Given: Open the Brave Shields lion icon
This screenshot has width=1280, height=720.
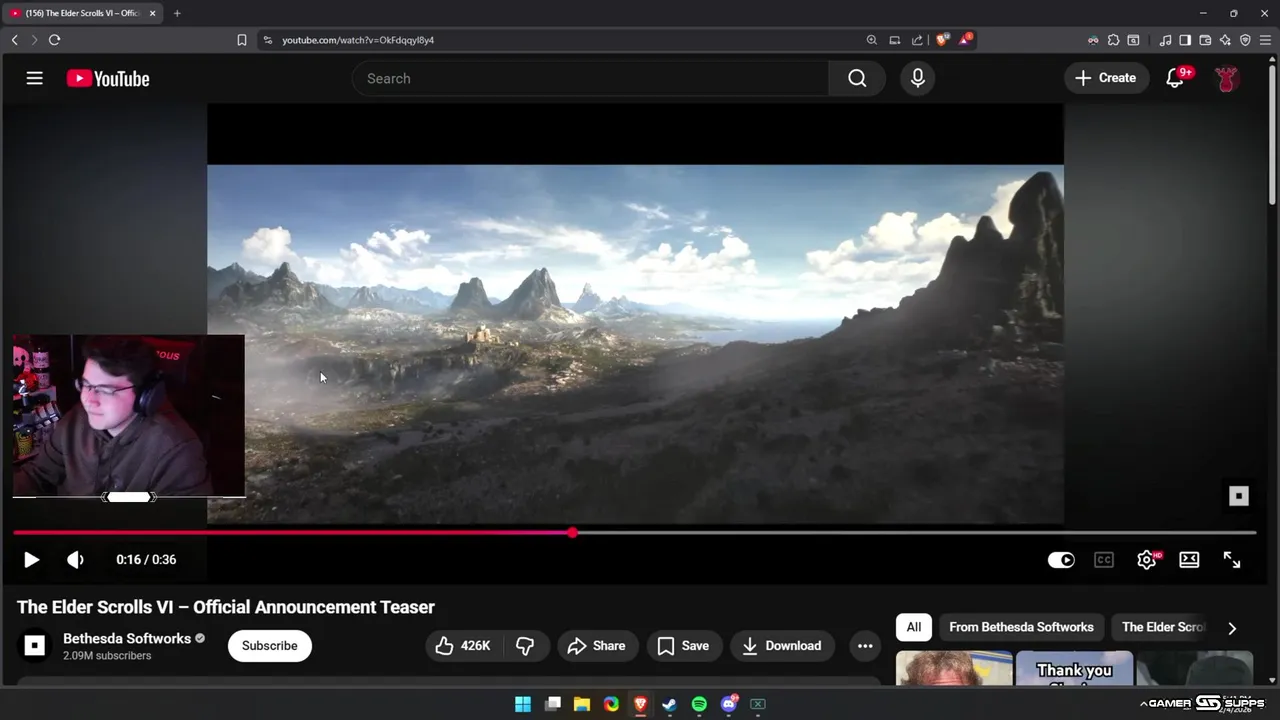Looking at the screenshot, I should [942, 40].
